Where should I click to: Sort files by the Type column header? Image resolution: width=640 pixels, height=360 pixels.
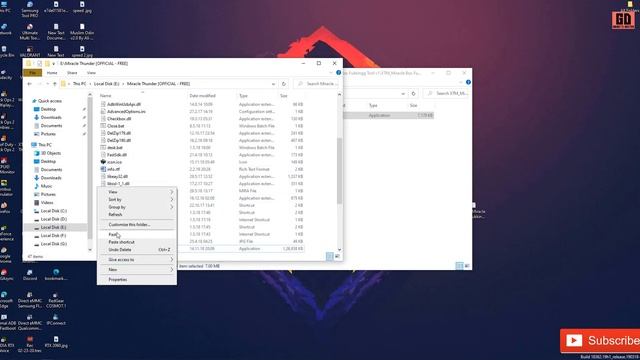[x=244, y=96]
